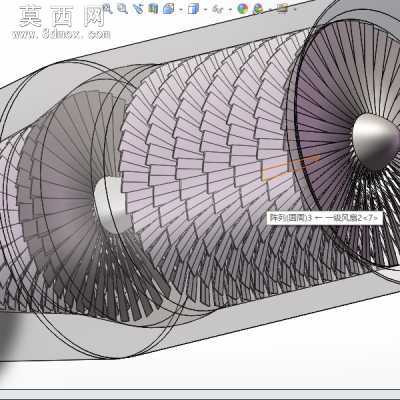Expand the Display Style dropdown arrow
The height and width of the screenshot is (400, 400).
click(205, 9)
